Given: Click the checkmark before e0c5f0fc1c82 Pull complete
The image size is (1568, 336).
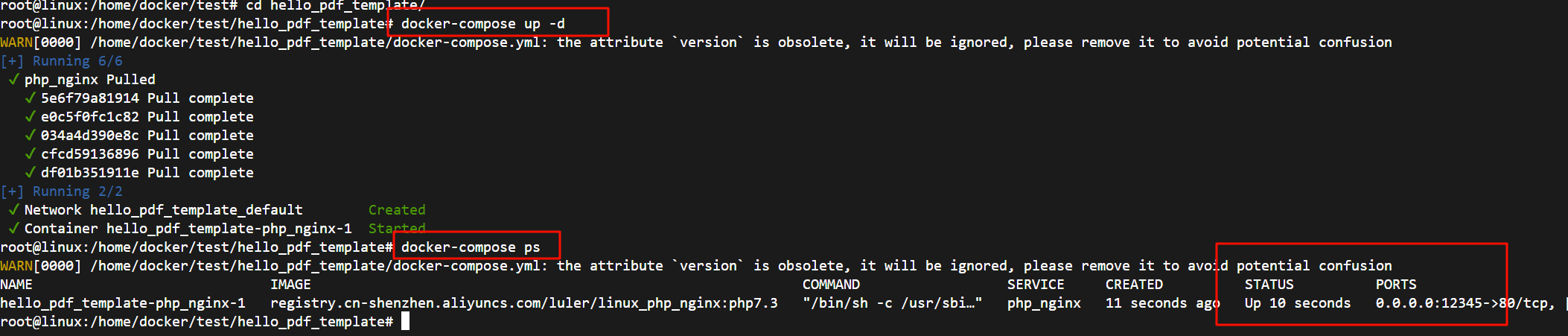Looking at the screenshot, I should (30, 116).
